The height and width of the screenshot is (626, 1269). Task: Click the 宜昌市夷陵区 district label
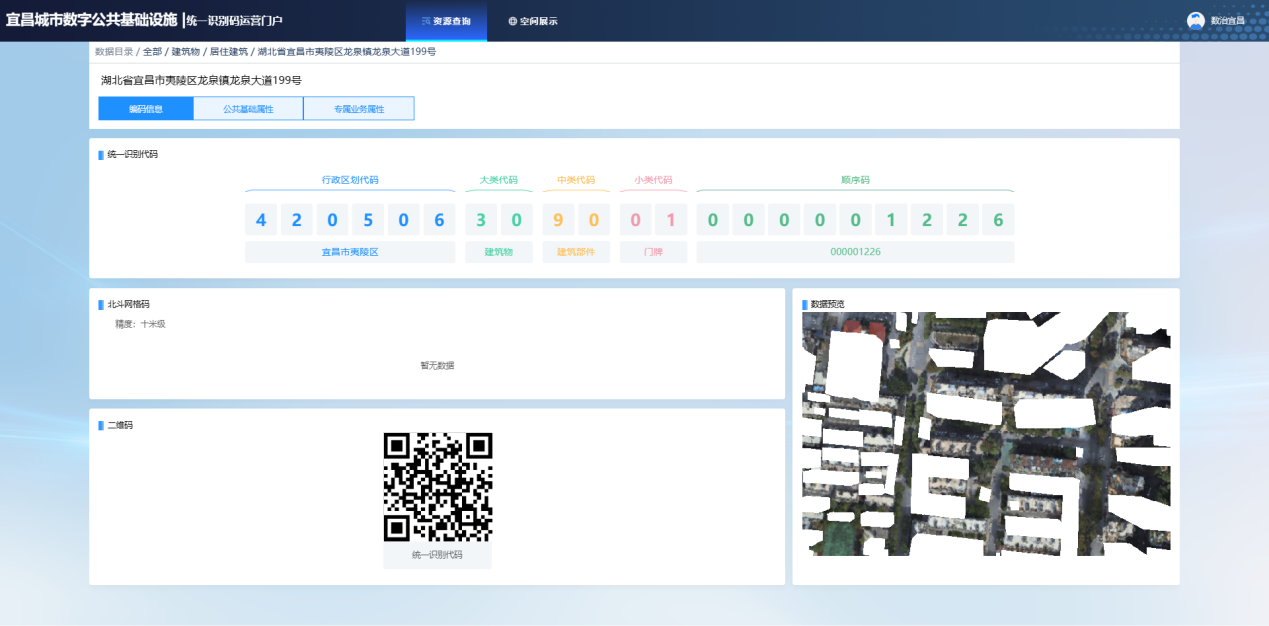350,252
